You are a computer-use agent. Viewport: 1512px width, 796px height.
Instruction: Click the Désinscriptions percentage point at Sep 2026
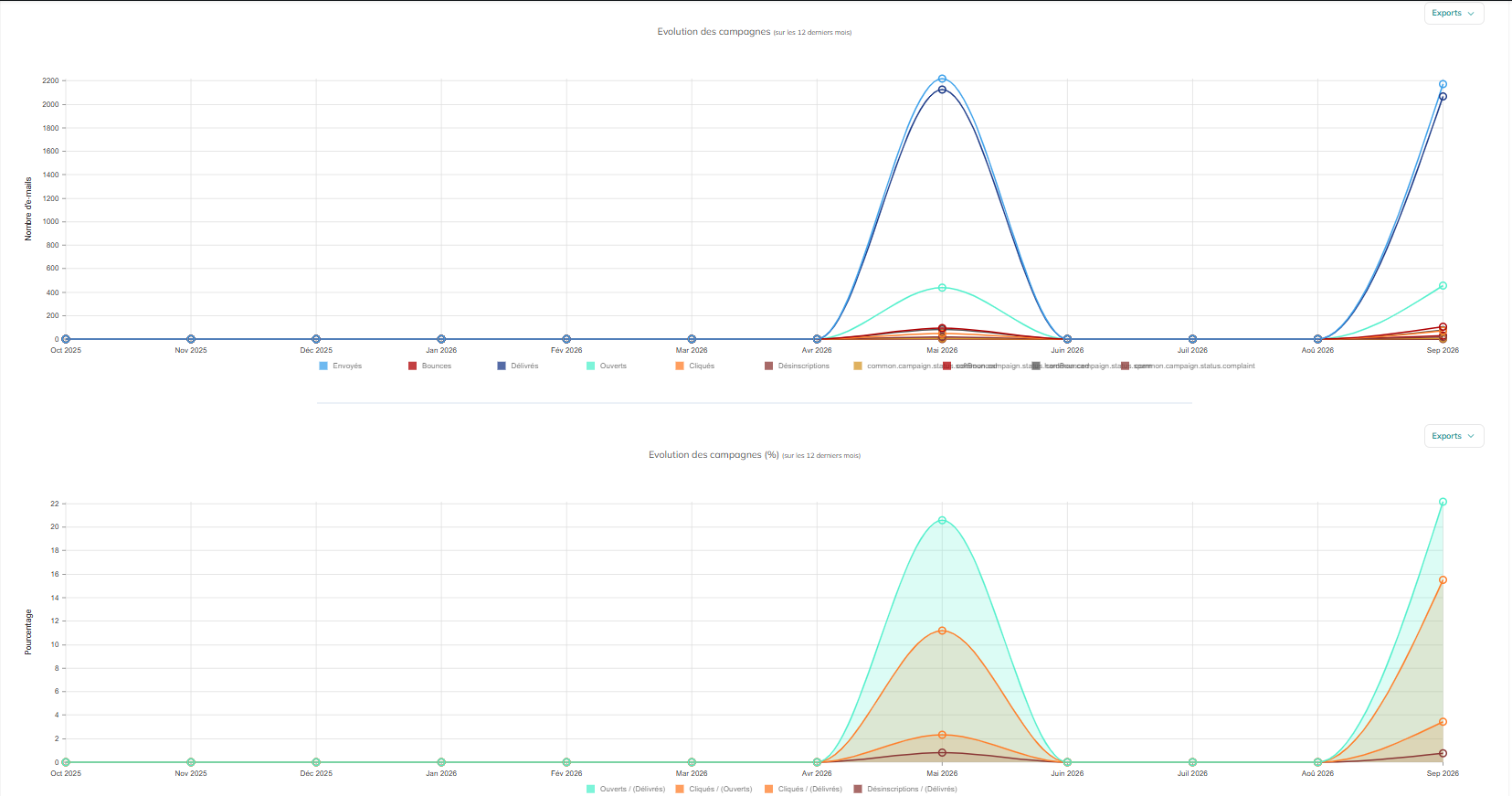[1443, 753]
